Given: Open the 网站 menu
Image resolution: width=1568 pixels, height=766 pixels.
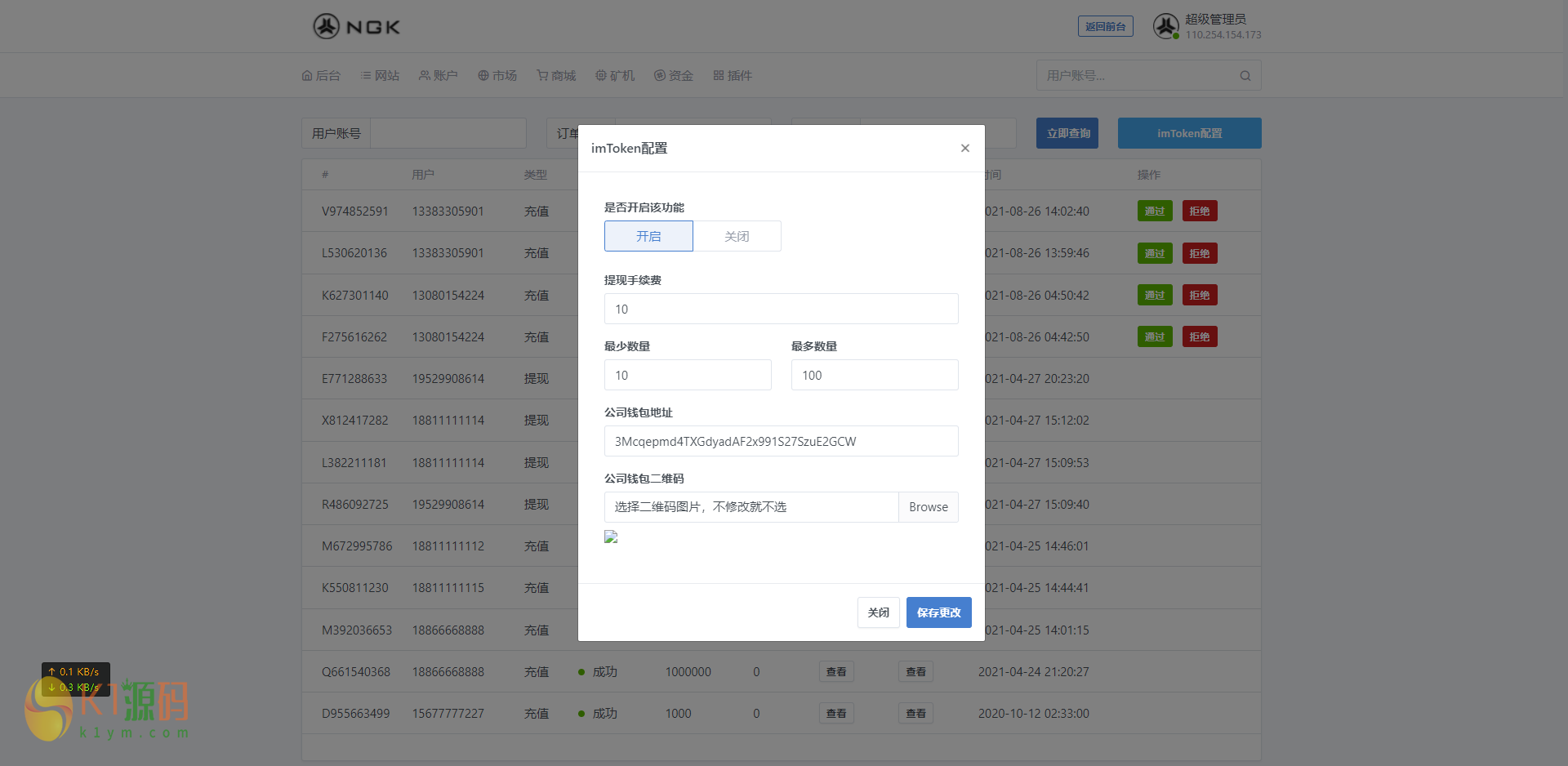Looking at the screenshot, I should 380,76.
